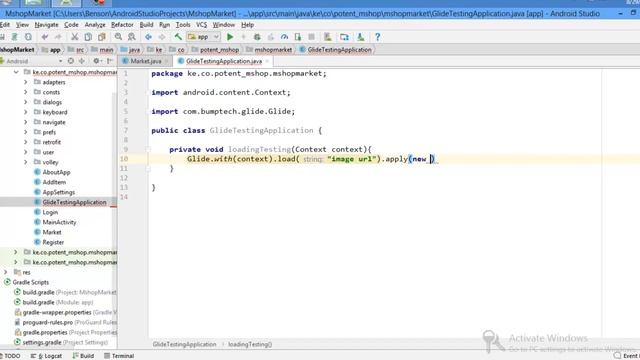
Task: Navigate Back with blue arrow icon
Action: click(x=148, y=37)
